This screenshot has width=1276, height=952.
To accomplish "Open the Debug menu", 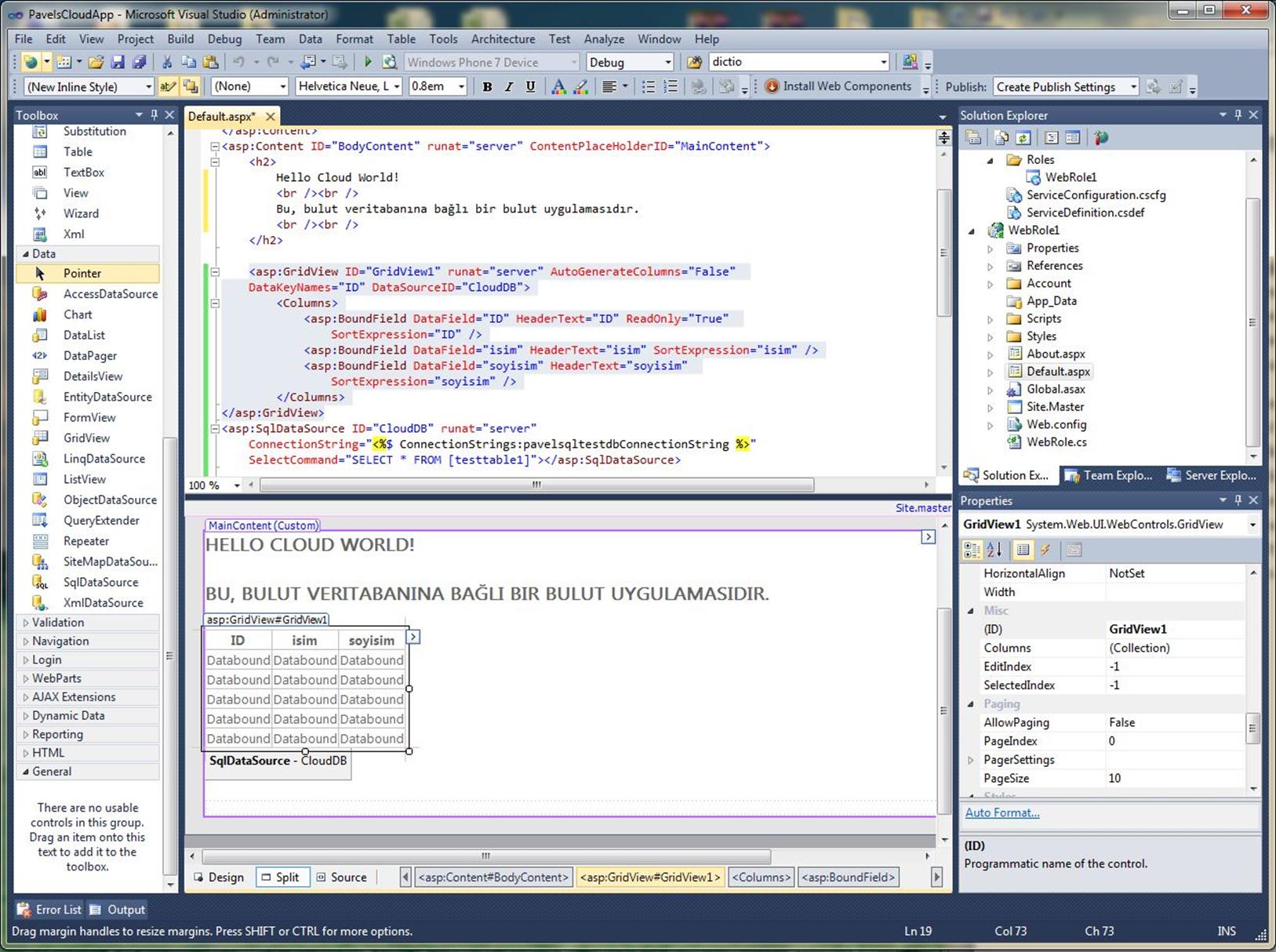I will click(224, 38).
